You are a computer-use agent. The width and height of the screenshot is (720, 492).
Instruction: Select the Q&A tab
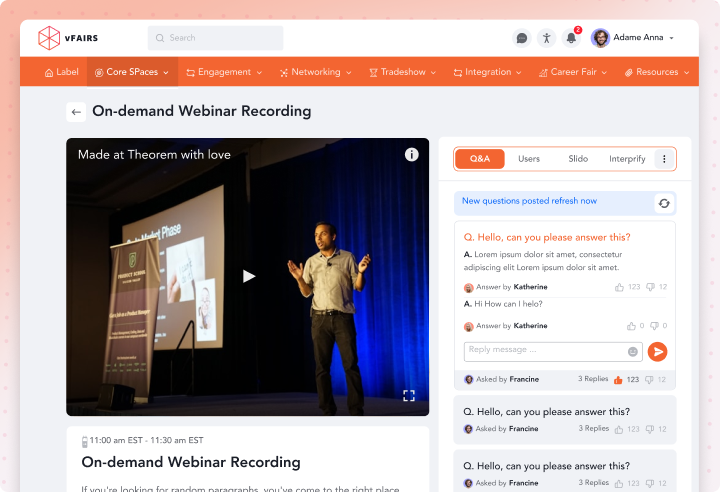click(480, 159)
